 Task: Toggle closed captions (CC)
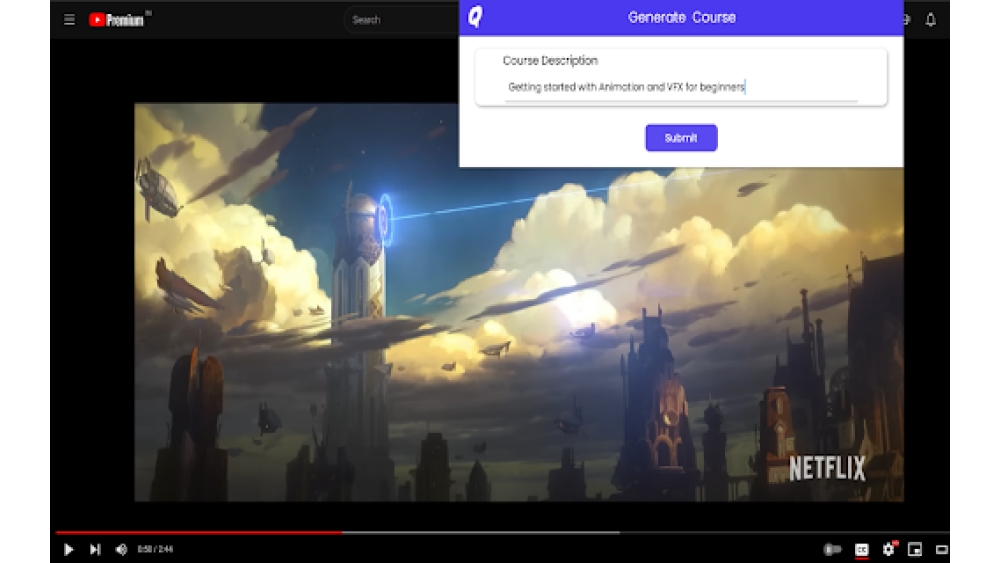point(862,549)
